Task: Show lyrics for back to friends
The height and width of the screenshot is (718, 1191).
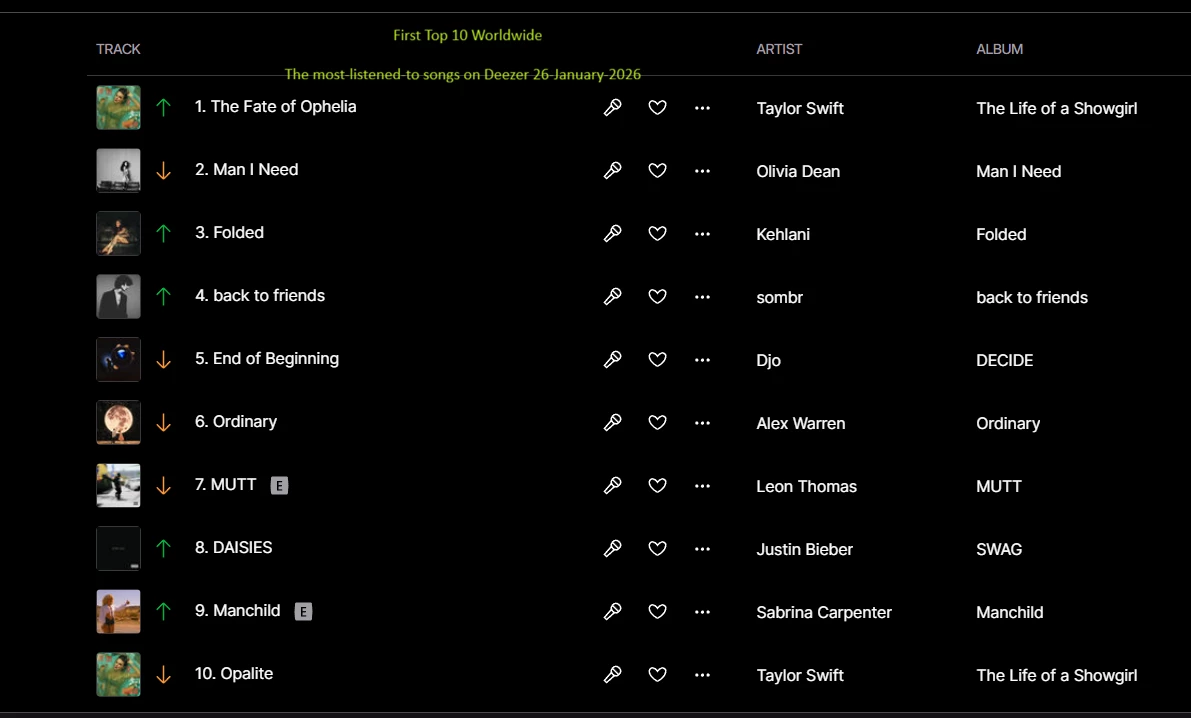Action: click(x=612, y=296)
